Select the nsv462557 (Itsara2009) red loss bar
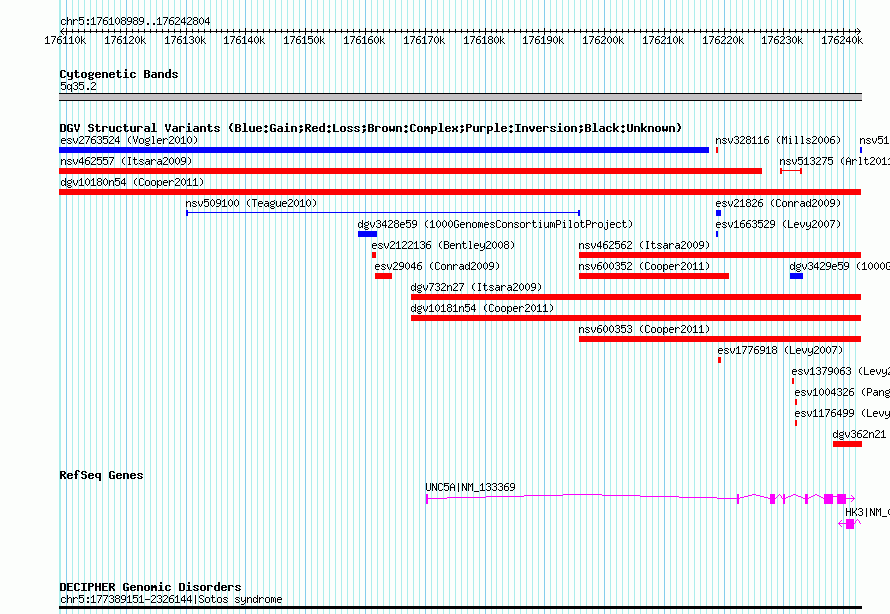Viewport: 890px width, 614px height. 410,171
